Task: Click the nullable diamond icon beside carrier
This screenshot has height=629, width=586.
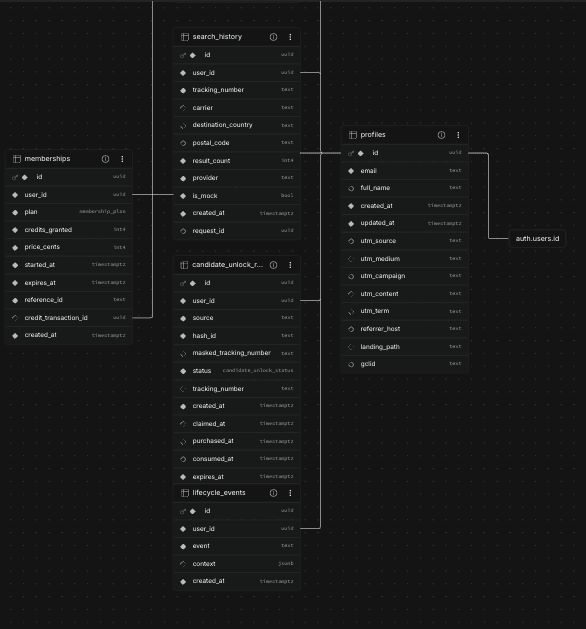Action: coord(183,108)
